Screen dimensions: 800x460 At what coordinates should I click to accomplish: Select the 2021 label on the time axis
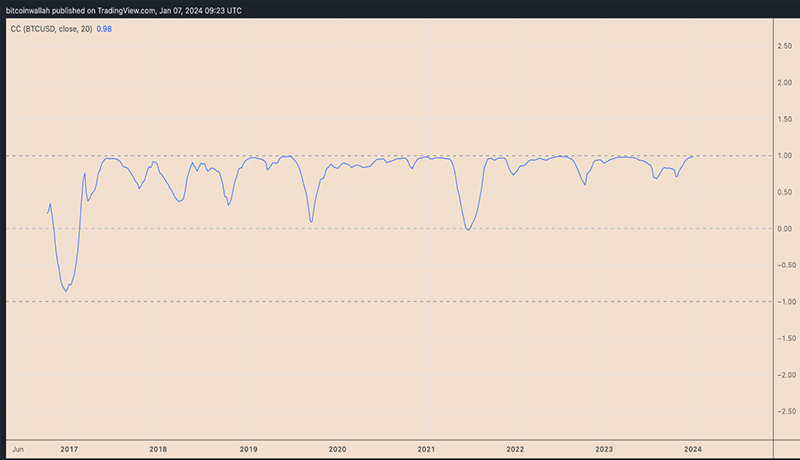click(426, 449)
